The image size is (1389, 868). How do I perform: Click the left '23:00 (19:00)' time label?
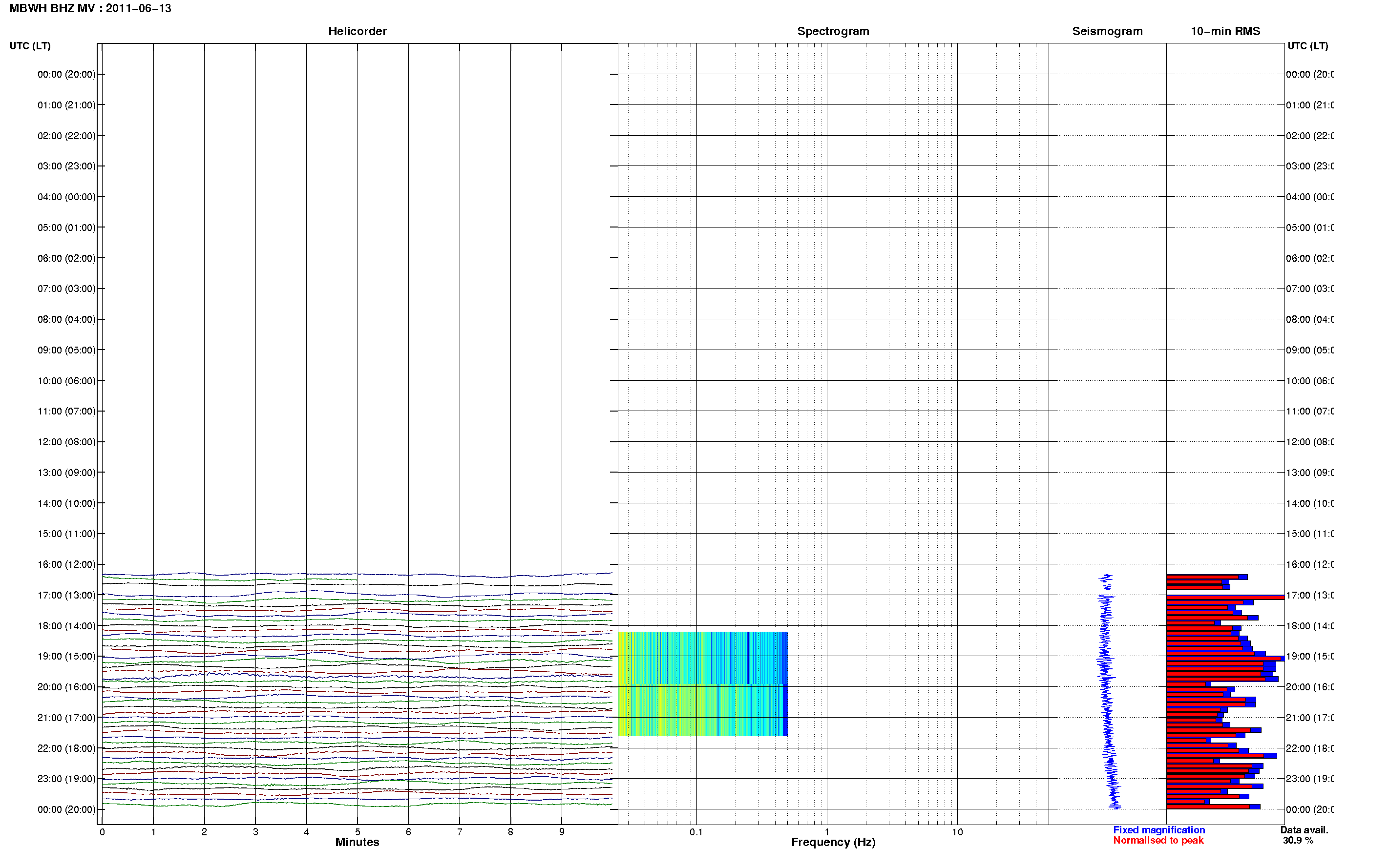click(x=66, y=779)
